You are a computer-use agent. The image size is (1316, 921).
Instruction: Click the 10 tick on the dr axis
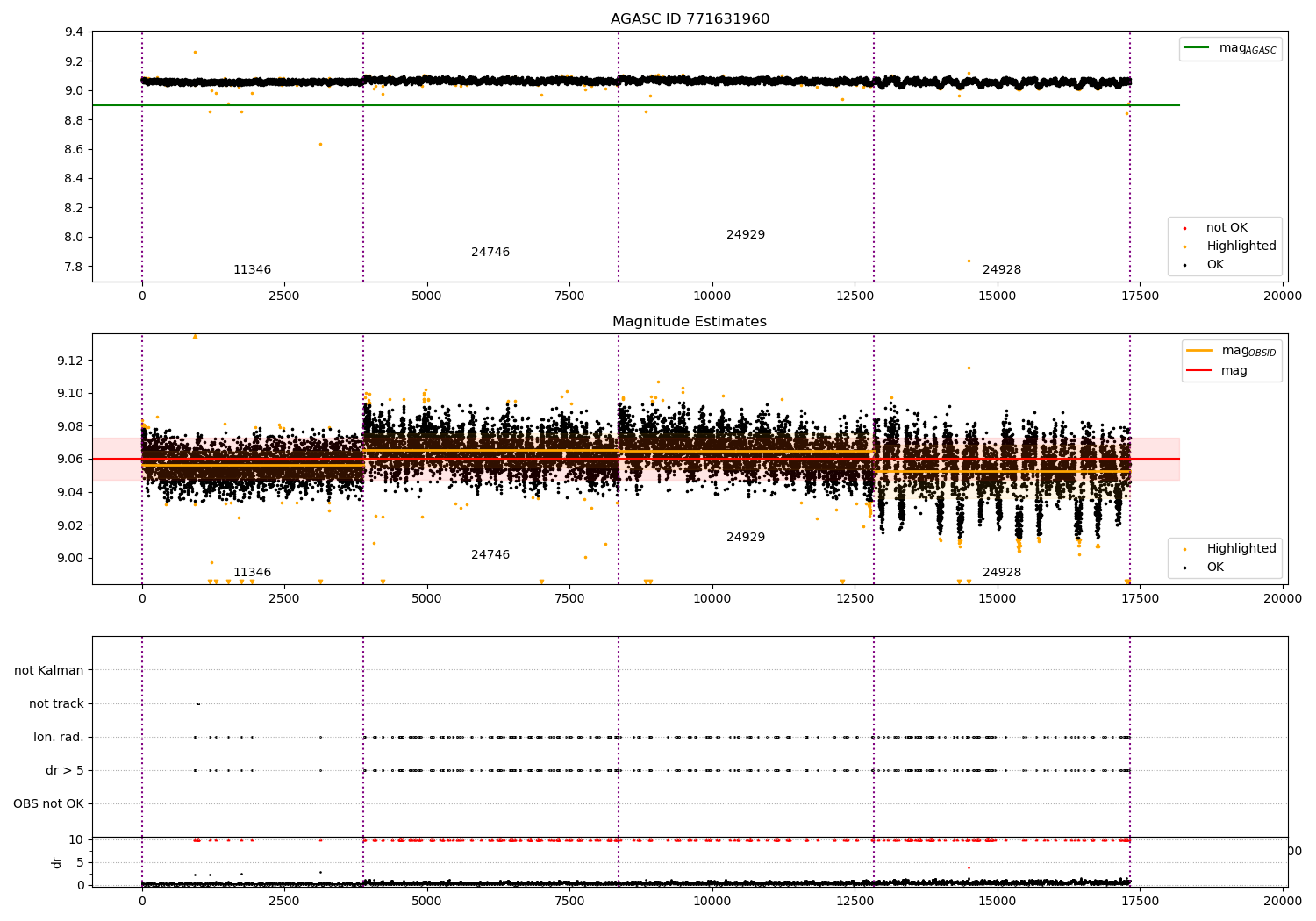pyautogui.click(x=76, y=840)
